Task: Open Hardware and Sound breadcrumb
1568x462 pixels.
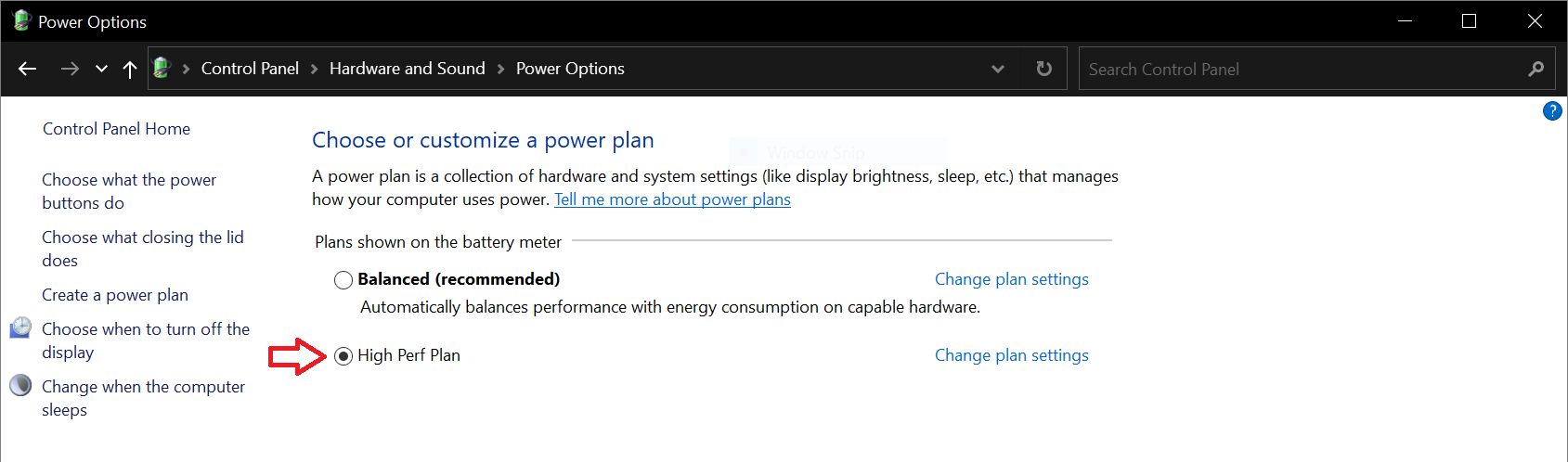Action: [408, 69]
